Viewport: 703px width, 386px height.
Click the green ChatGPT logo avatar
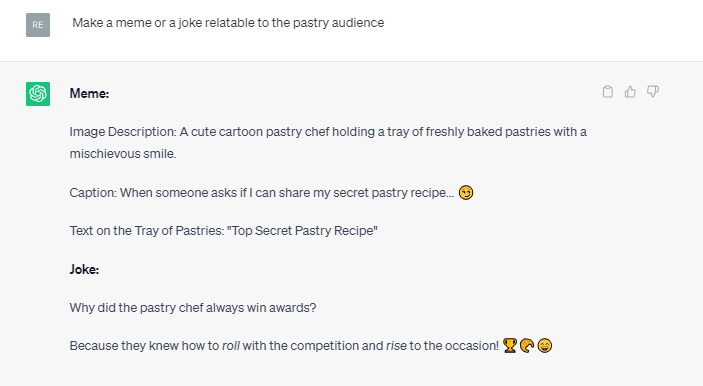pos(38,94)
